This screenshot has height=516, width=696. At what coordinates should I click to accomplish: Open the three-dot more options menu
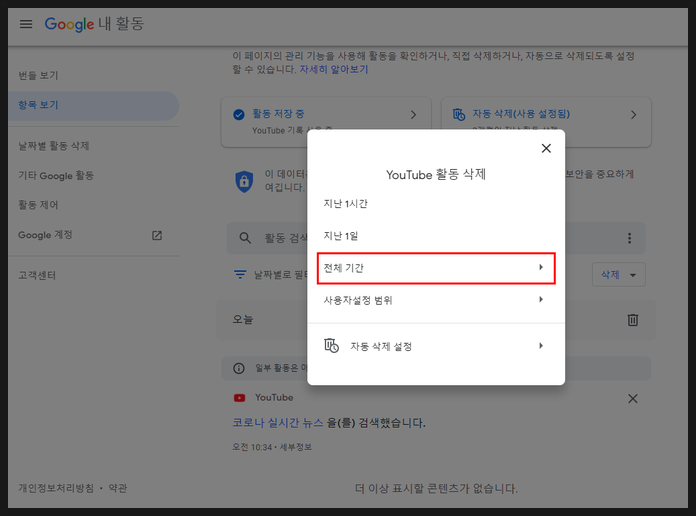coord(629,238)
